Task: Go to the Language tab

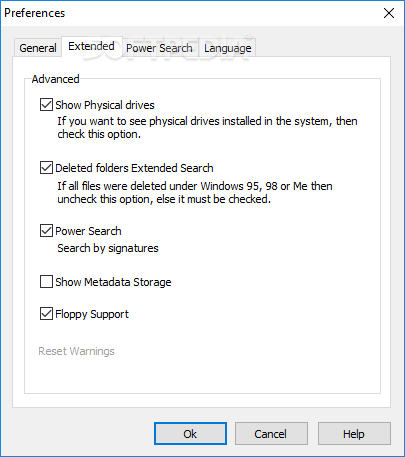Action: (228, 48)
